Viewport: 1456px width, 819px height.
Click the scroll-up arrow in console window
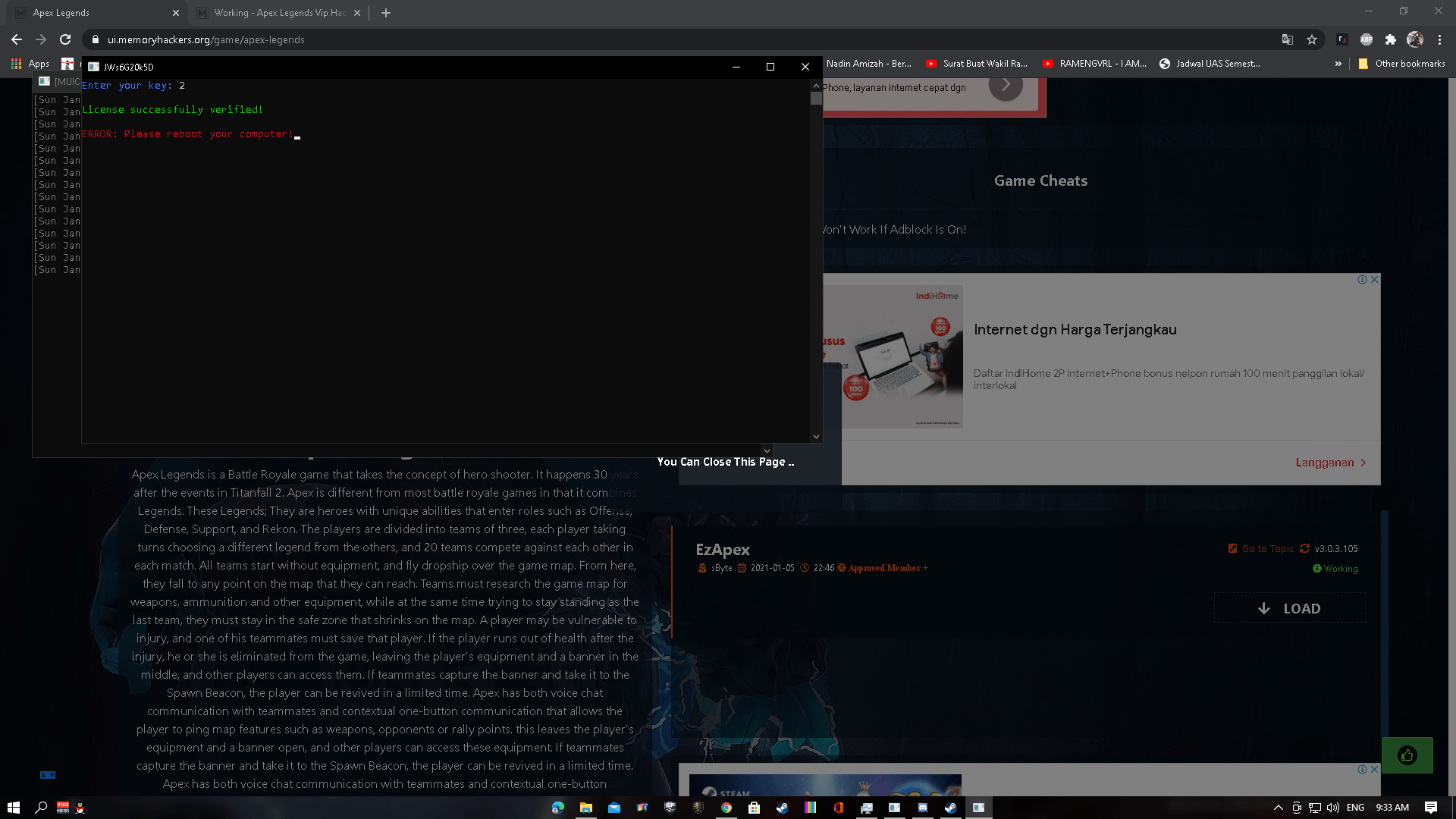pos(816,85)
